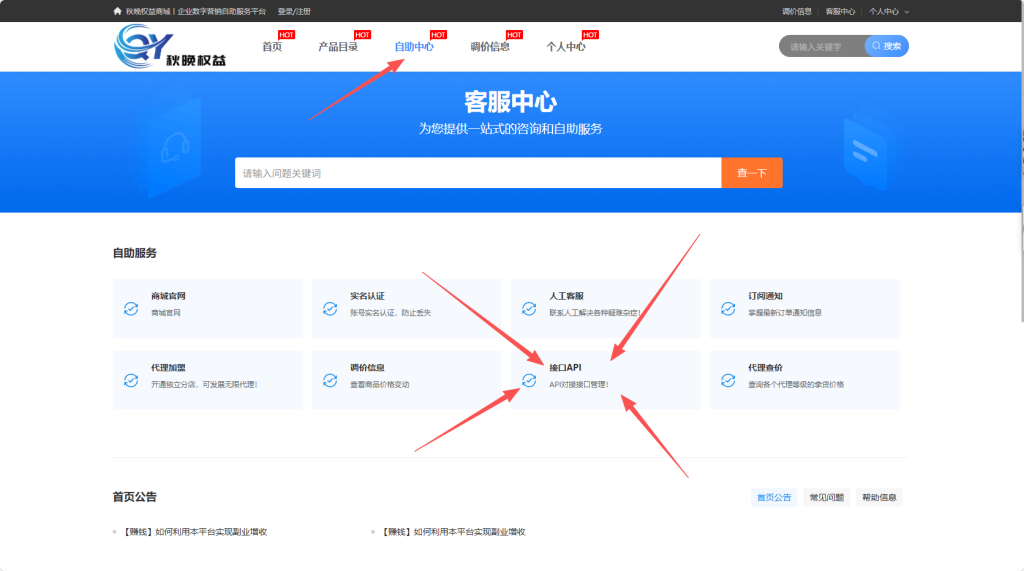Click the blue 搜索 button
This screenshot has width=1024, height=571.
point(887,46)
